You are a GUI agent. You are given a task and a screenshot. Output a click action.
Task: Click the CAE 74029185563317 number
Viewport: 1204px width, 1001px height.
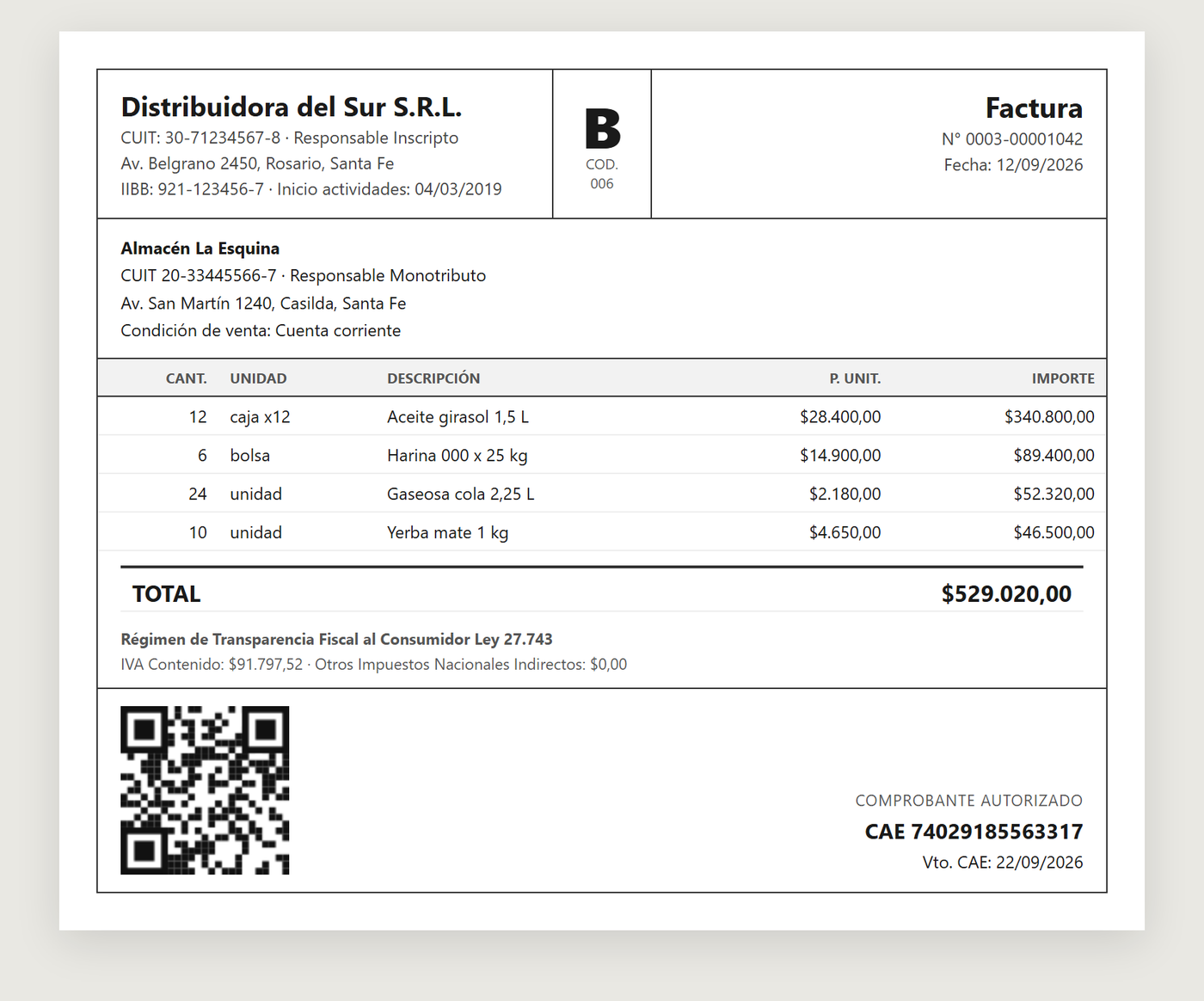click(974, 832)
